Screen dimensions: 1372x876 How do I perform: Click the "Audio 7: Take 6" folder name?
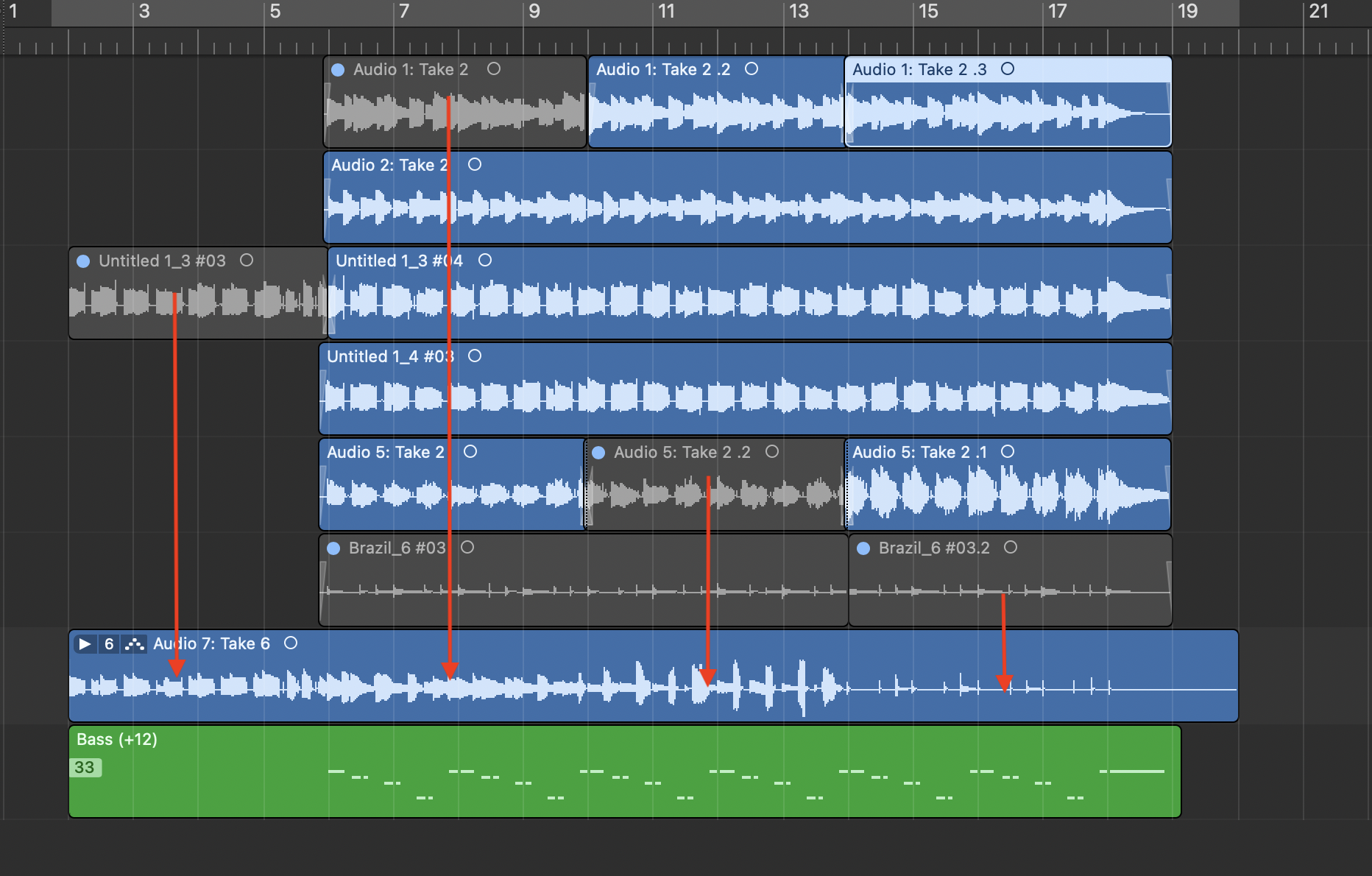[x=211, y=643]
